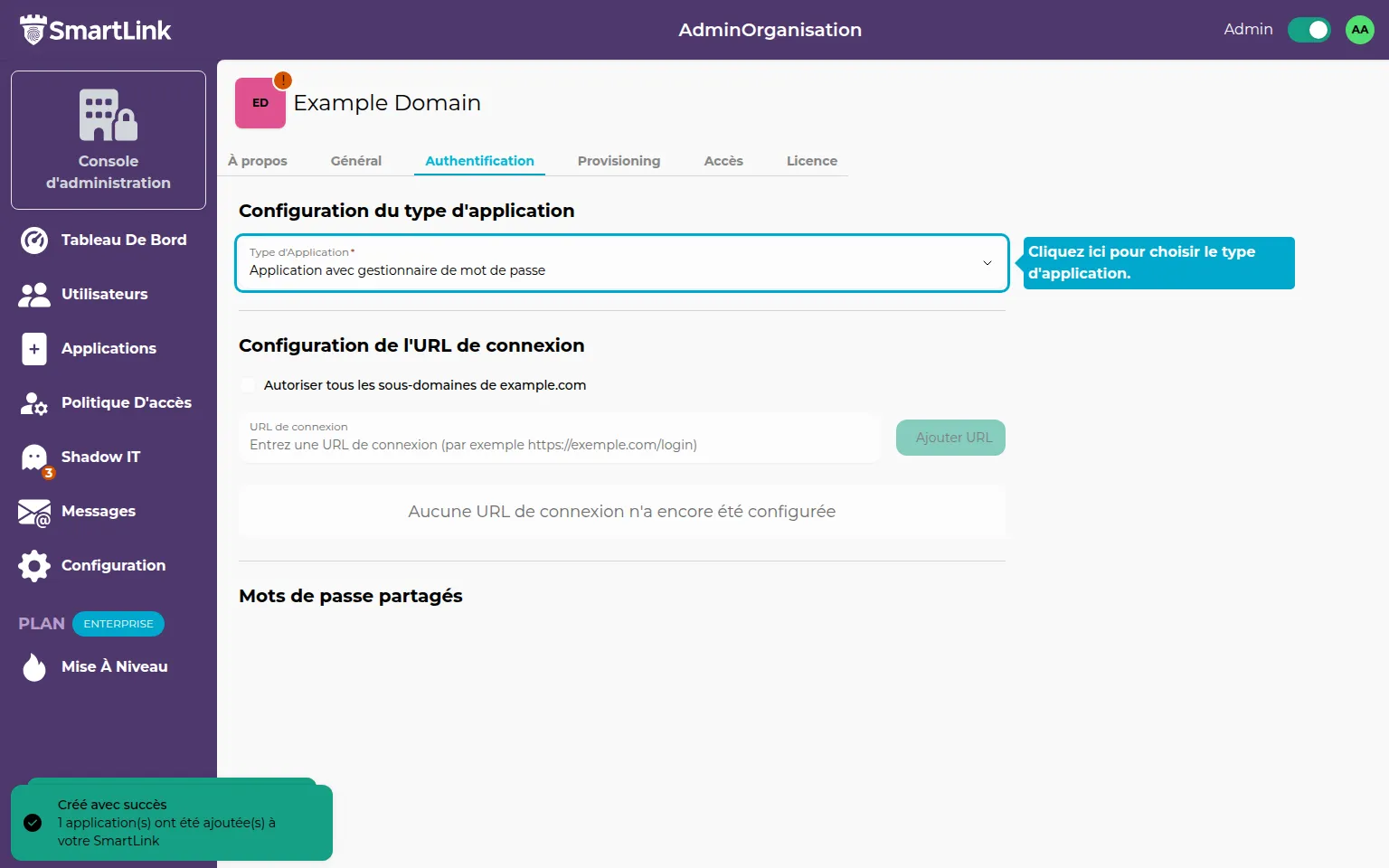
Task: Click the SmartLink logo
Action: [x=96, y=30]
